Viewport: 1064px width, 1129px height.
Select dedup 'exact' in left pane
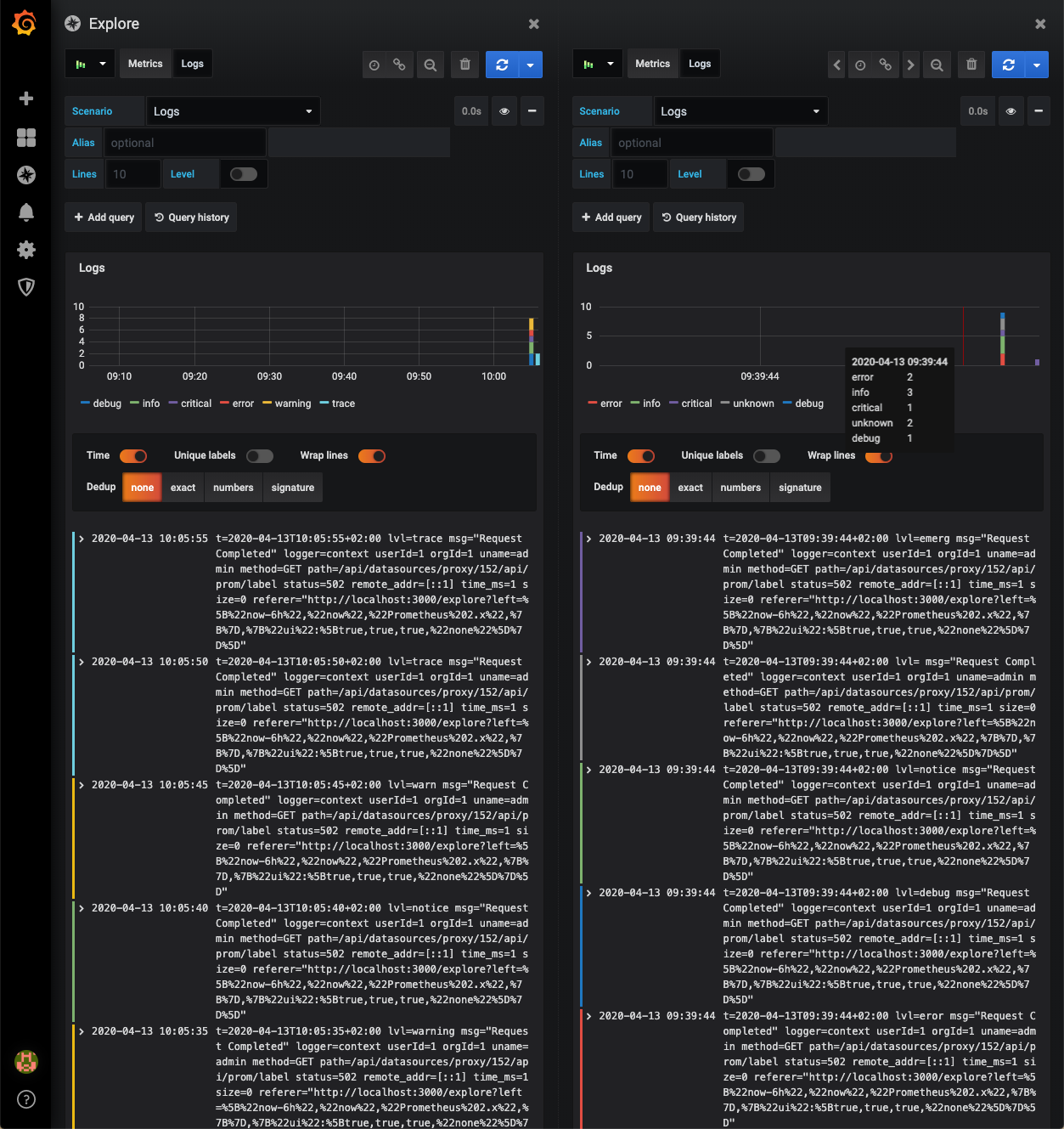(183, 488)
